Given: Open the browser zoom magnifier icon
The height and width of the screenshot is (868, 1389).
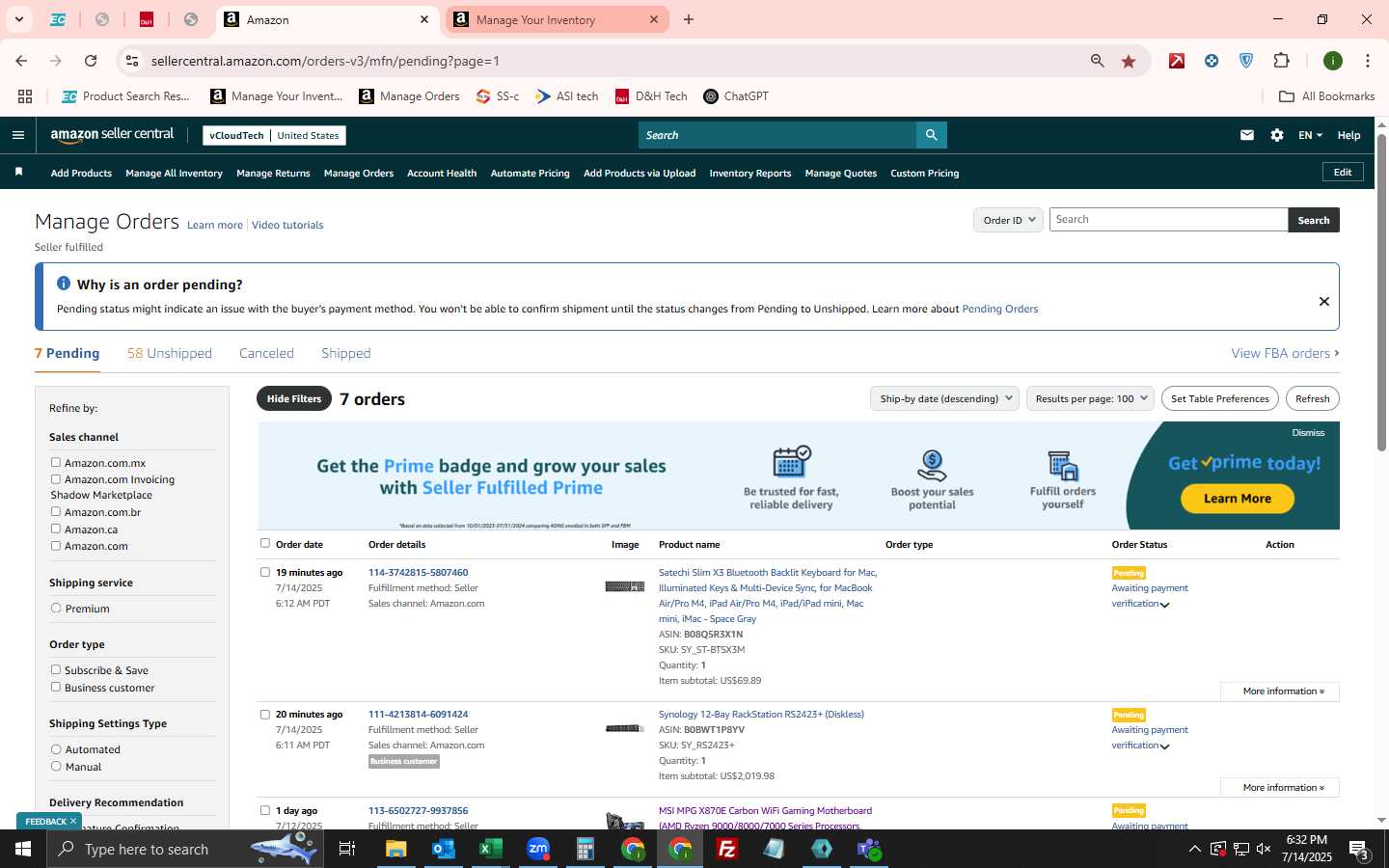Looking at the screenshot, I should coord(1098,61).
